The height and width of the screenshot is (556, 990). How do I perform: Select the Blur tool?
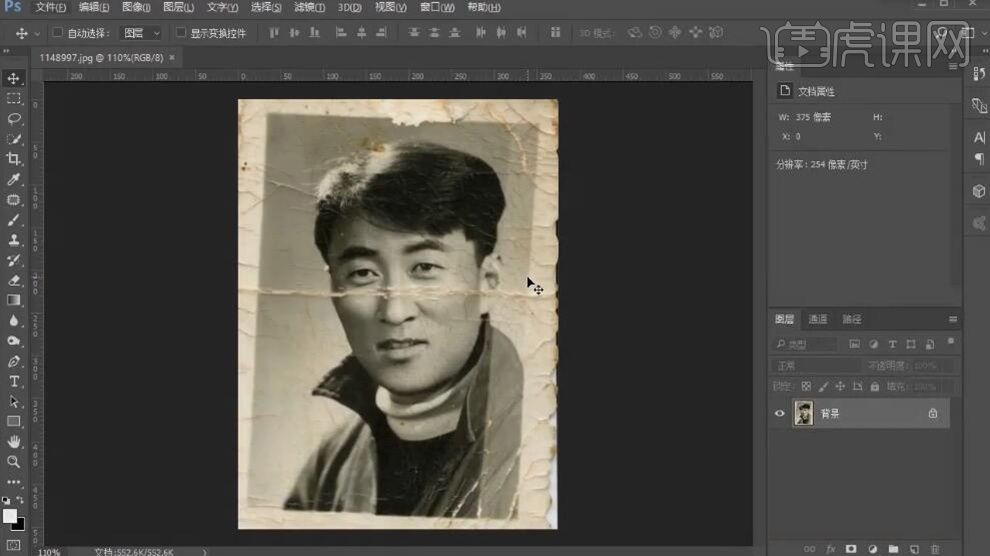[13, 321]
